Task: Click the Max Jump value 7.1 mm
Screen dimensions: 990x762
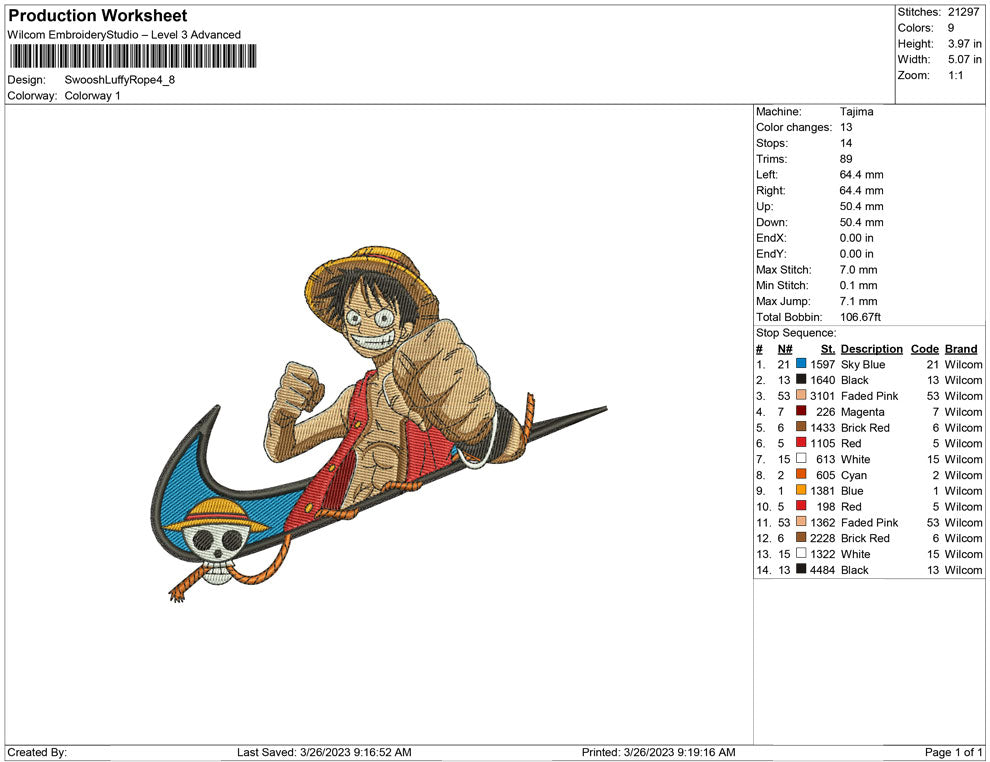Action: 858,301
